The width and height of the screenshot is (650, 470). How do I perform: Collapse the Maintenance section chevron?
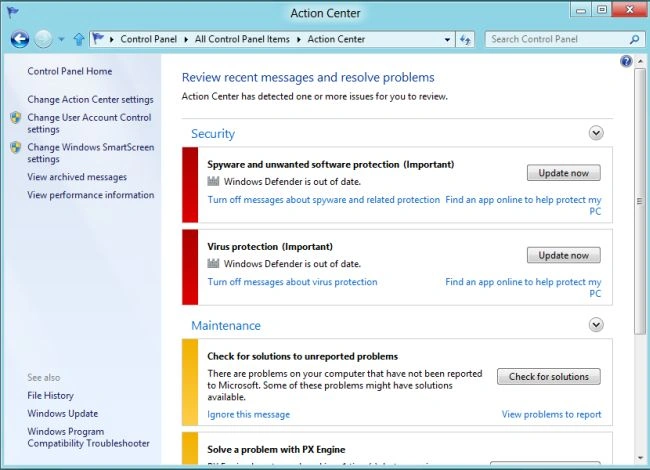(596, 325)
